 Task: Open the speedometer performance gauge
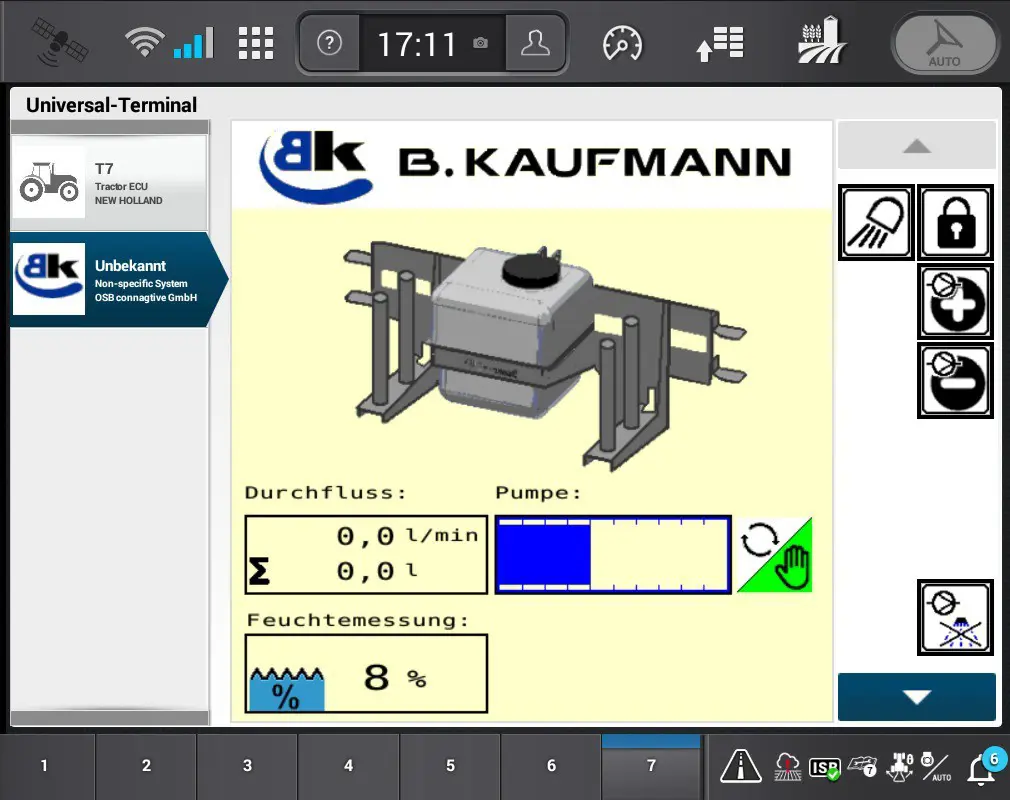click(x=622, y=44)
